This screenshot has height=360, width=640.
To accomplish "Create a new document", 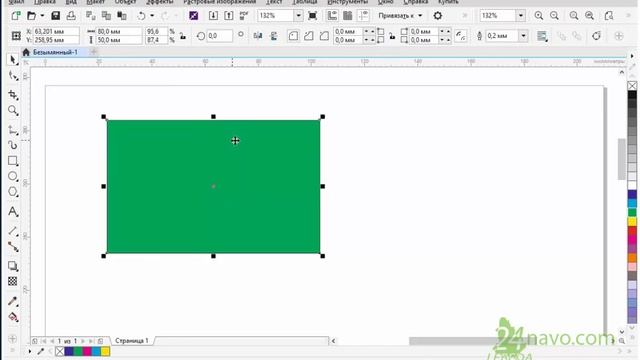I will click(x=16, y=16).
